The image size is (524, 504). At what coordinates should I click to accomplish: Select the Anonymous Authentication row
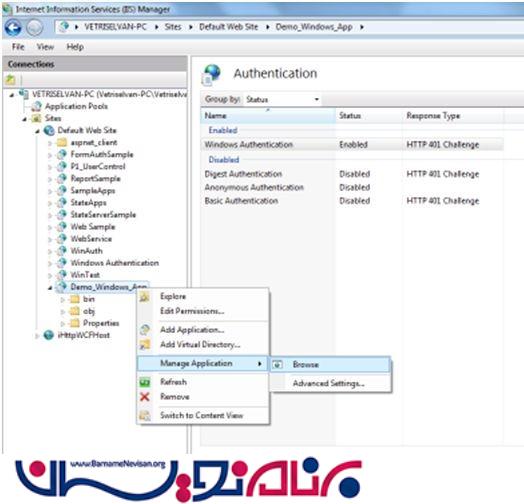click(x=353, y=187)
